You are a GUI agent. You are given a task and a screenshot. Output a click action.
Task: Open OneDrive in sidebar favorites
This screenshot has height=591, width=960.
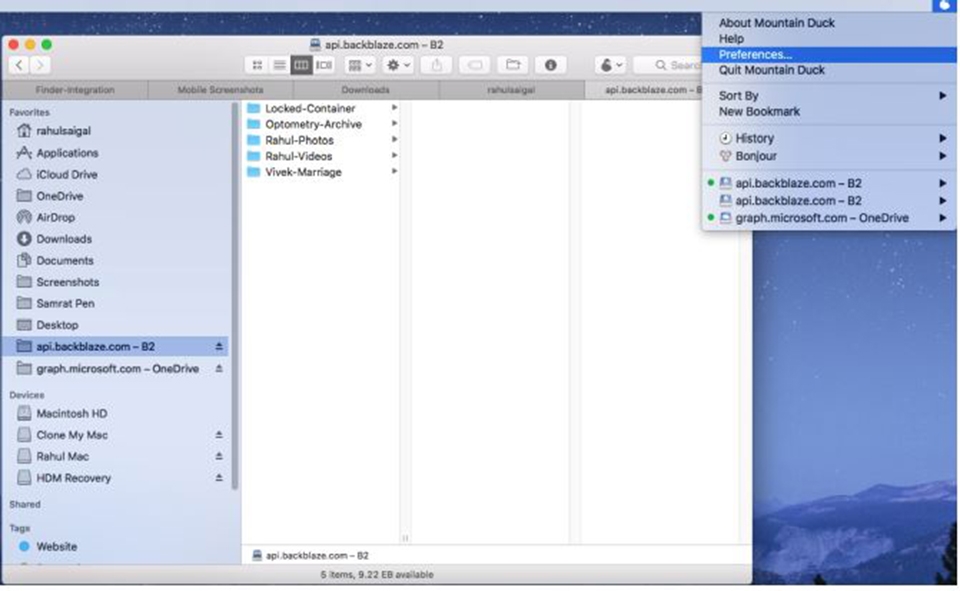(59, 196)
